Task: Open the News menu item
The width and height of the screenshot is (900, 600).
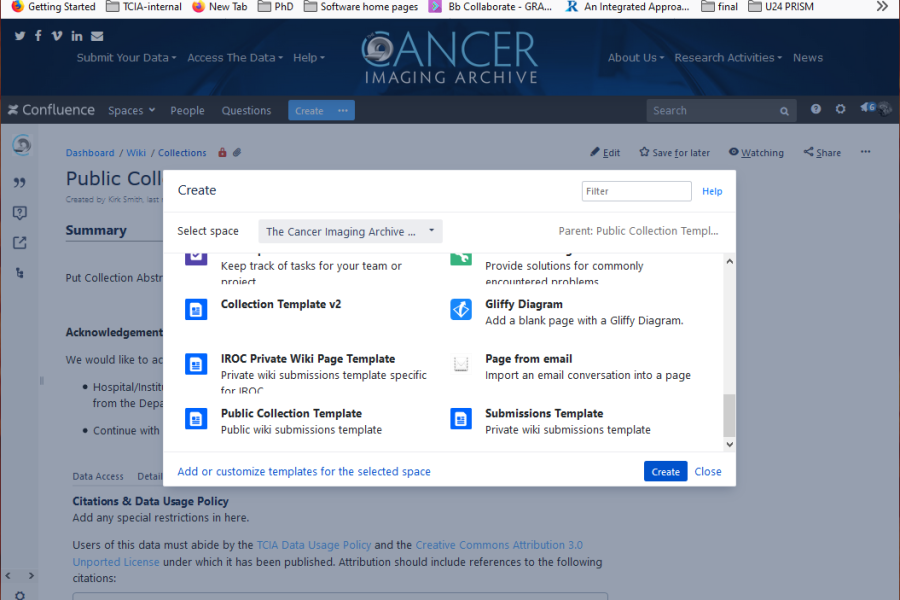Action: point(808,57)
